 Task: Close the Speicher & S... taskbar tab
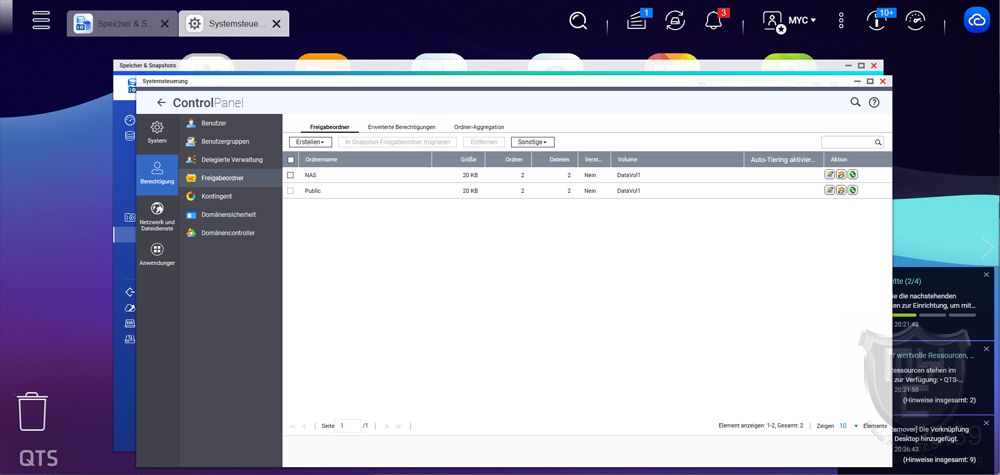(x=165, y=24)
